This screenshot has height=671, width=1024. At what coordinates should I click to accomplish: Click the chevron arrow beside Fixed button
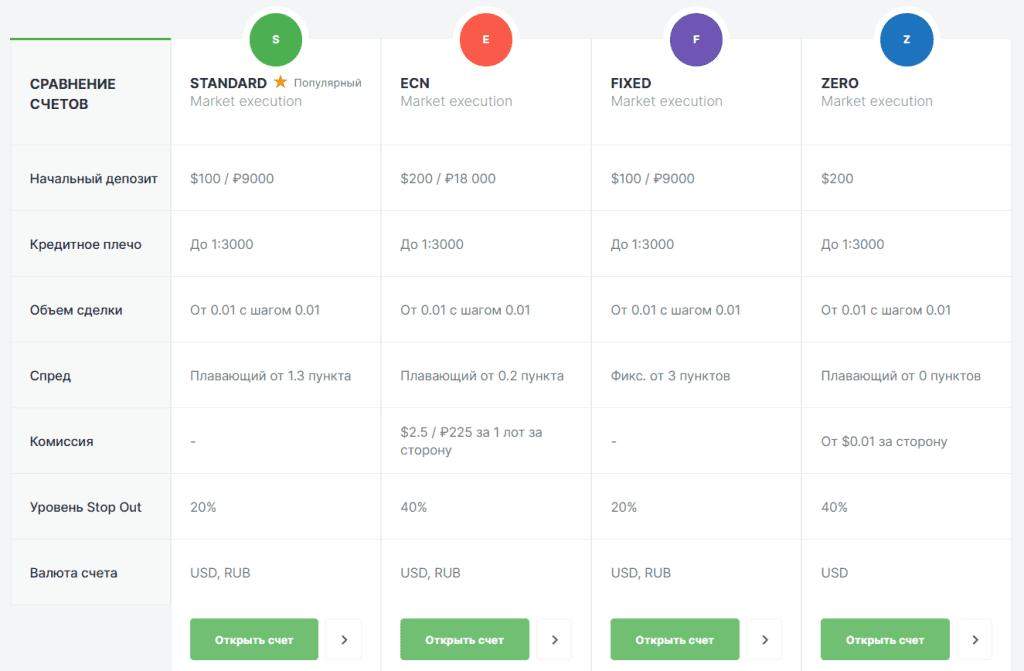pos(764,640)
